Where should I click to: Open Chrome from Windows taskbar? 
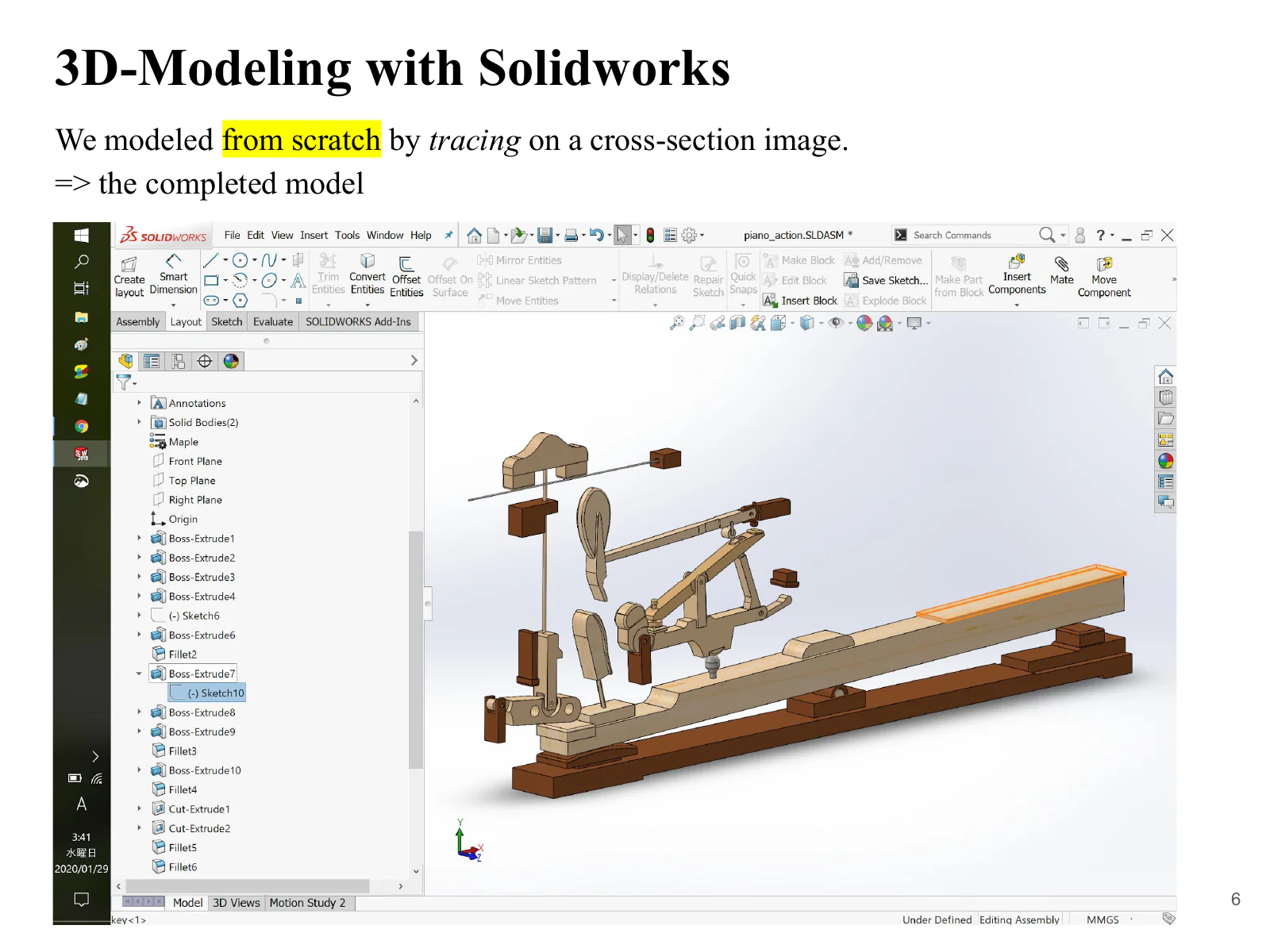(81, 426)
